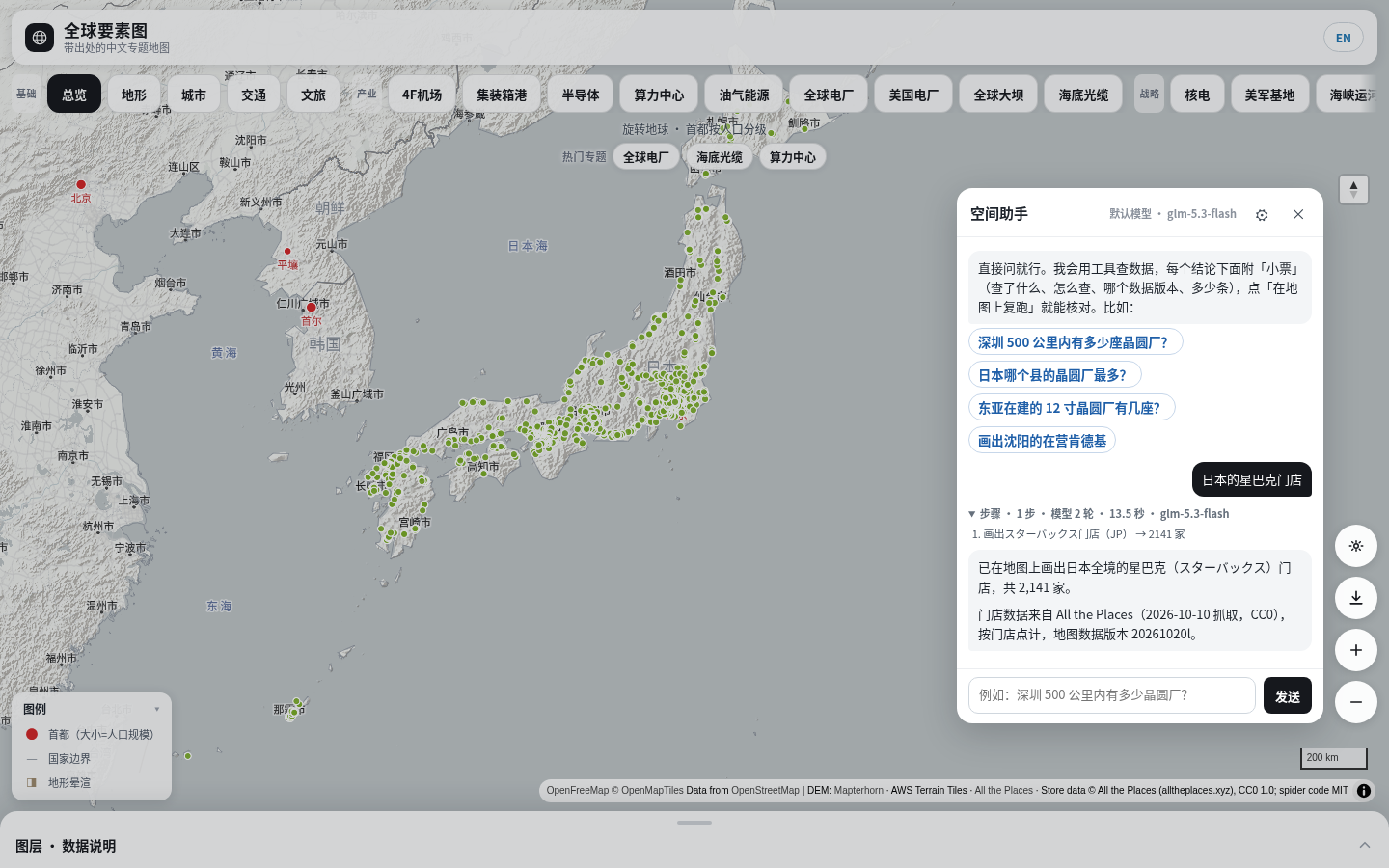Click the 图层 · 数据说明 heading

pyautogui.click(x=66, y=846)
